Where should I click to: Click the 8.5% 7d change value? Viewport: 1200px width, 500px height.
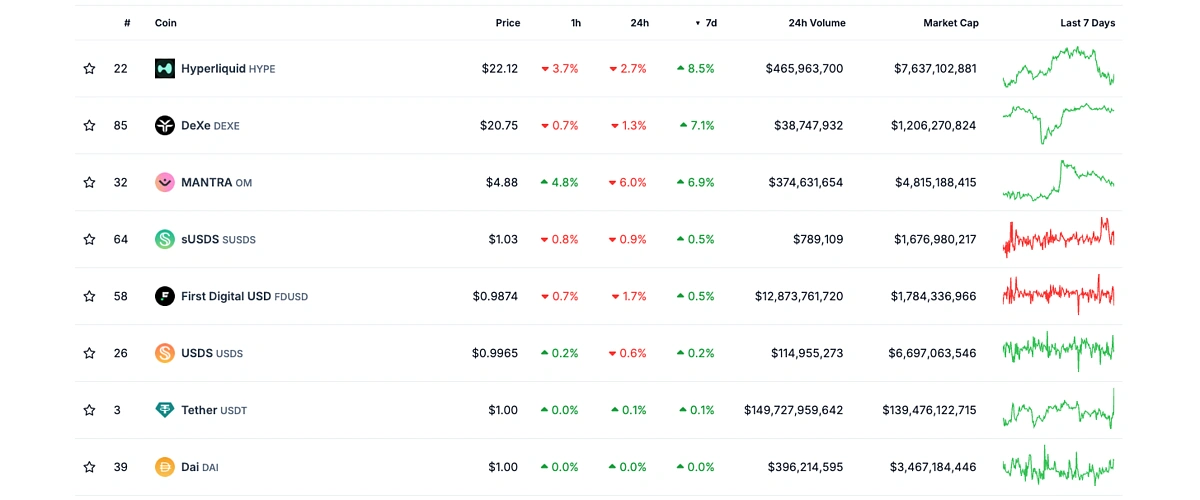(695, 69)
